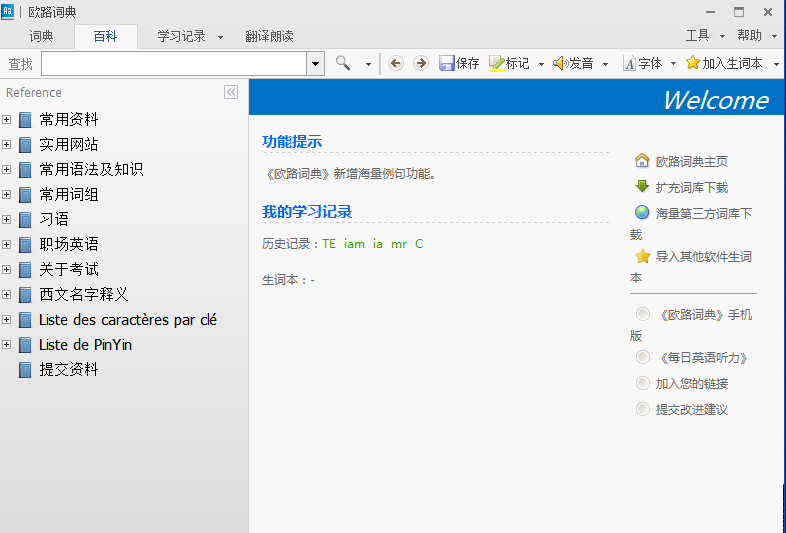Click the 功能提示 heading

[x=292, y=142]
